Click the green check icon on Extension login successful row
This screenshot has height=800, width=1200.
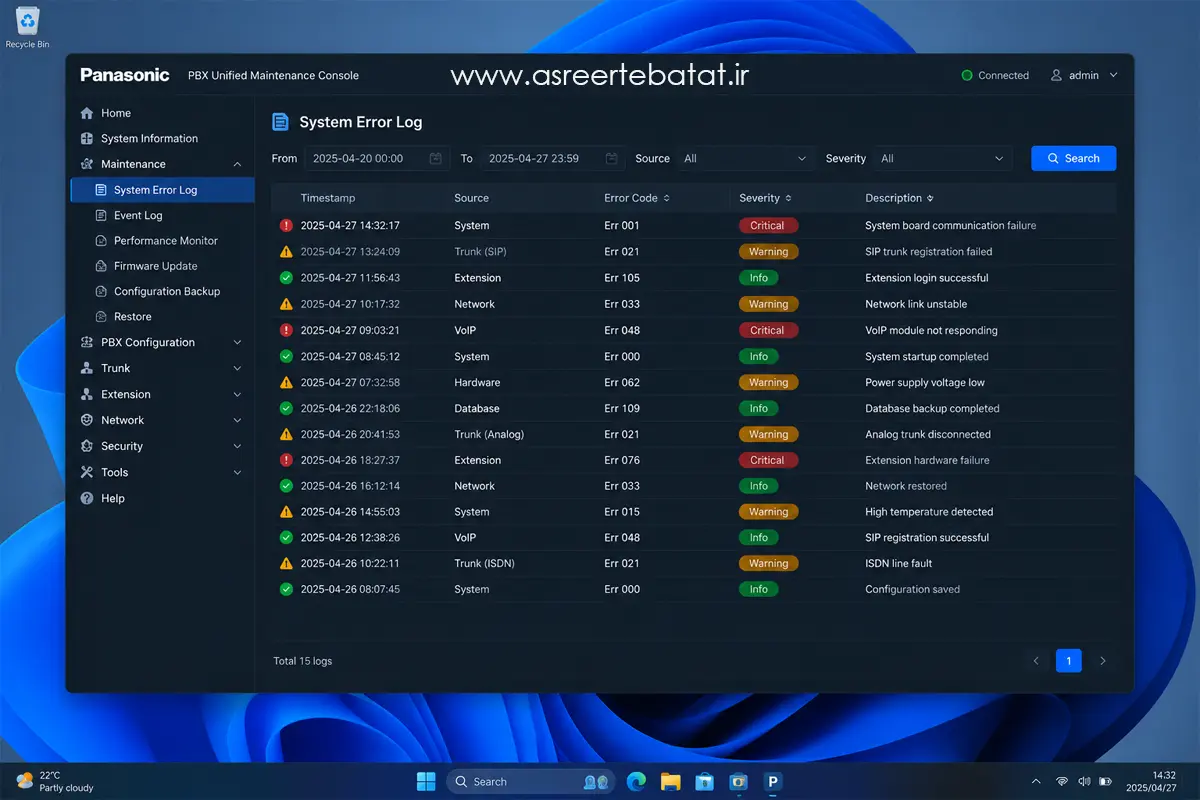[x=286, y=278]
